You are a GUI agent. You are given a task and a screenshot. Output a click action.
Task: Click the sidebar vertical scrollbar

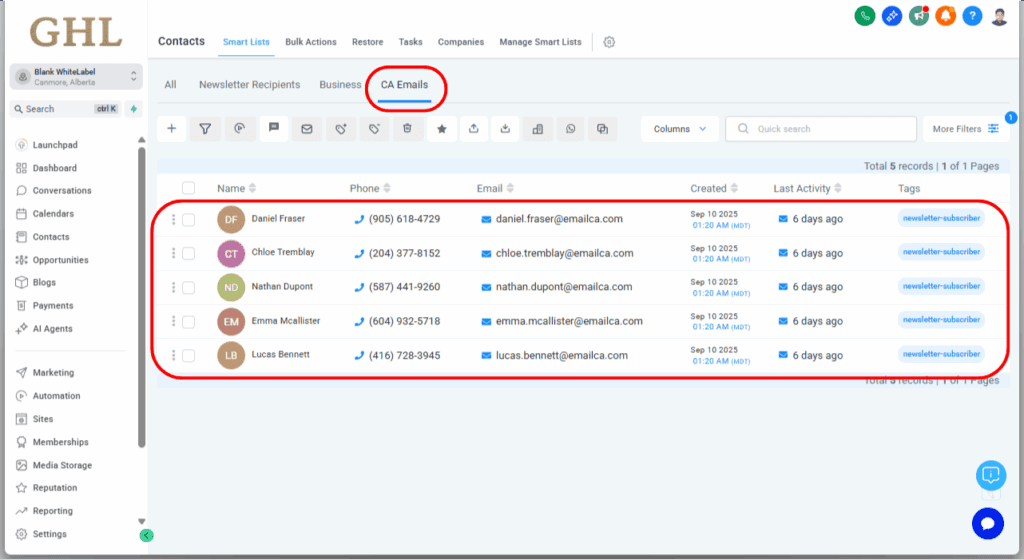click(142, 297)
